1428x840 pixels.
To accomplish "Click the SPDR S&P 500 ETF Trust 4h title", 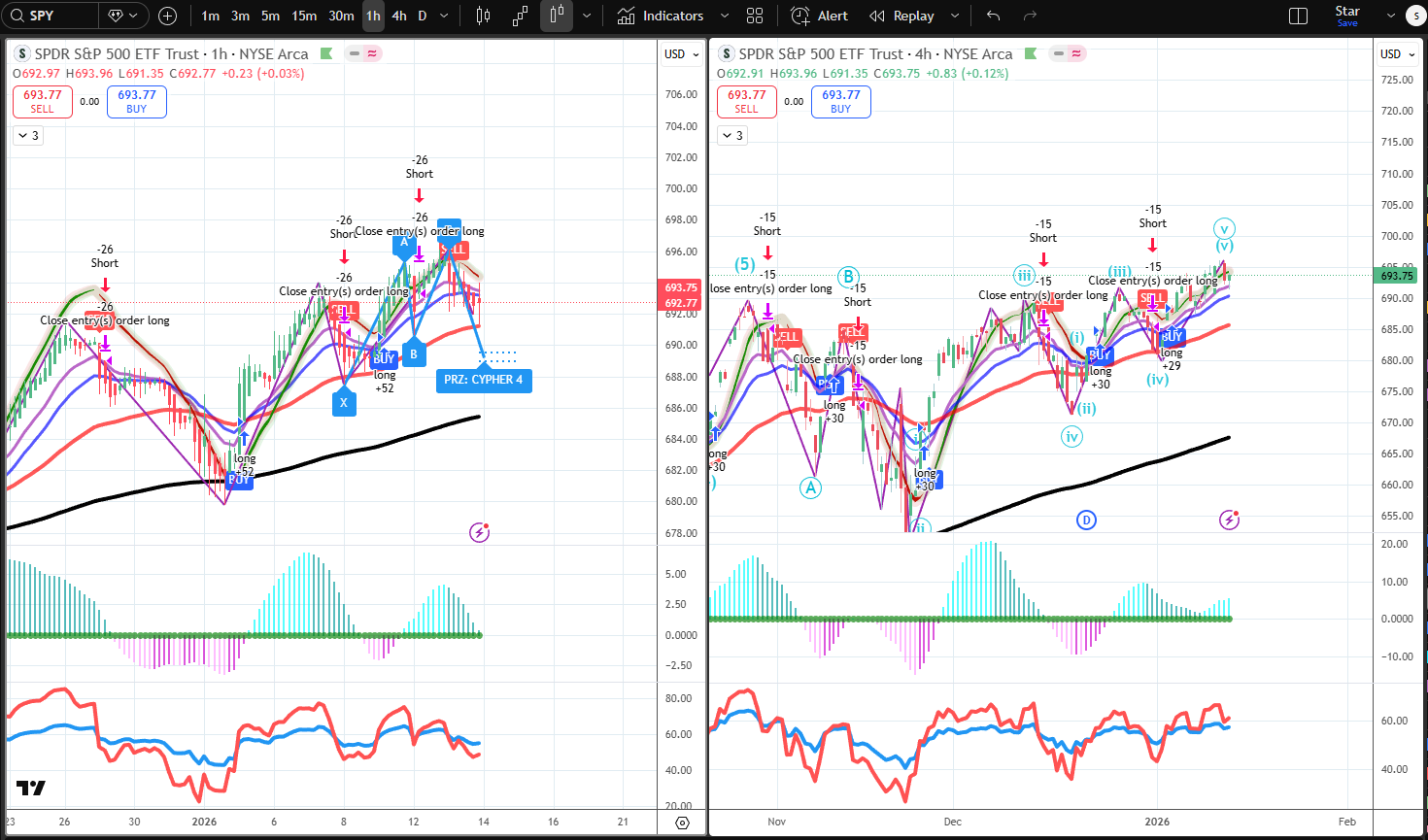I will (x=875, y=53).
